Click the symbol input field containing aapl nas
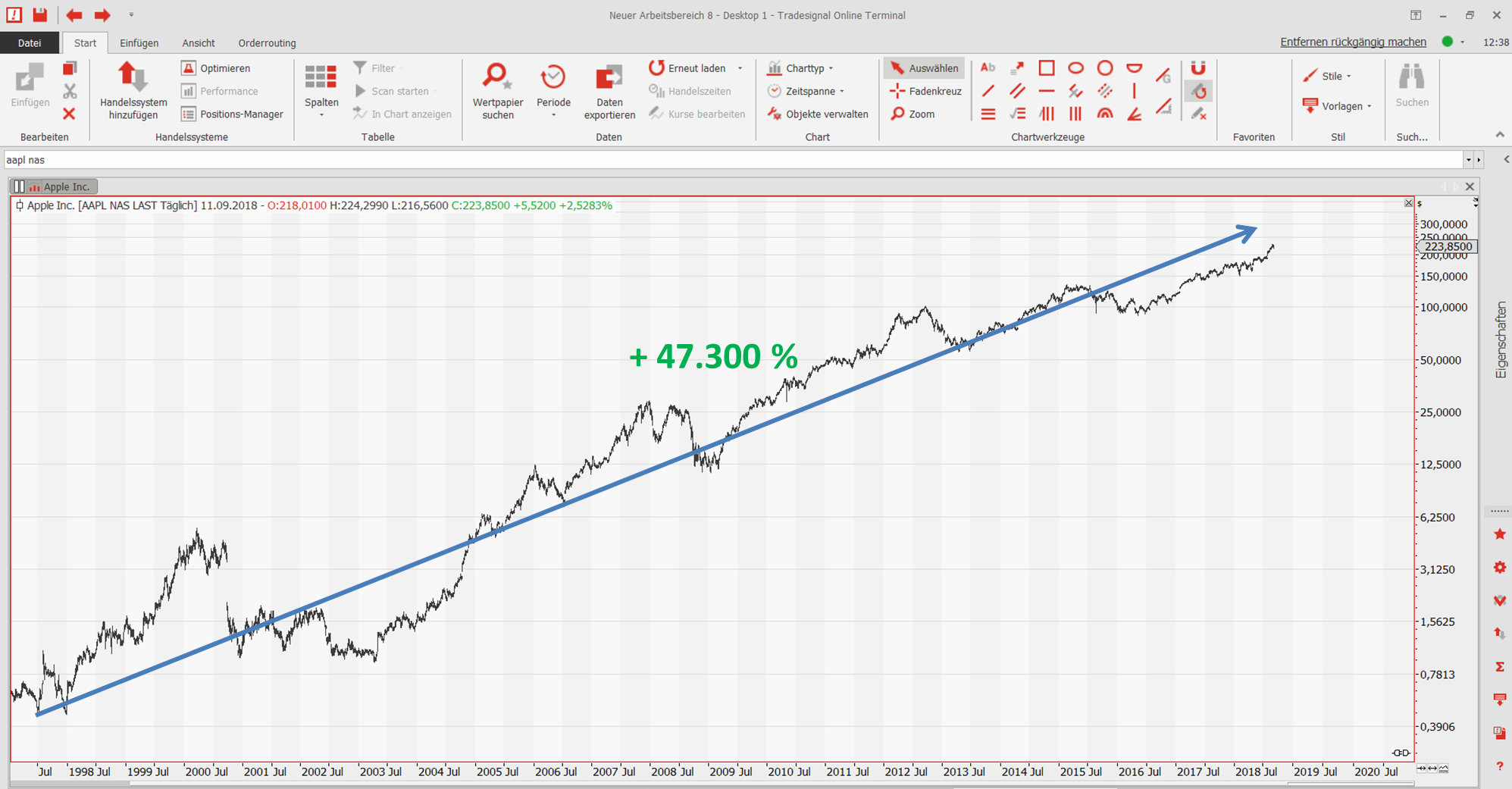Viewport: 1512px width, 789px height. pyautogui.click(x=728, y=160)
